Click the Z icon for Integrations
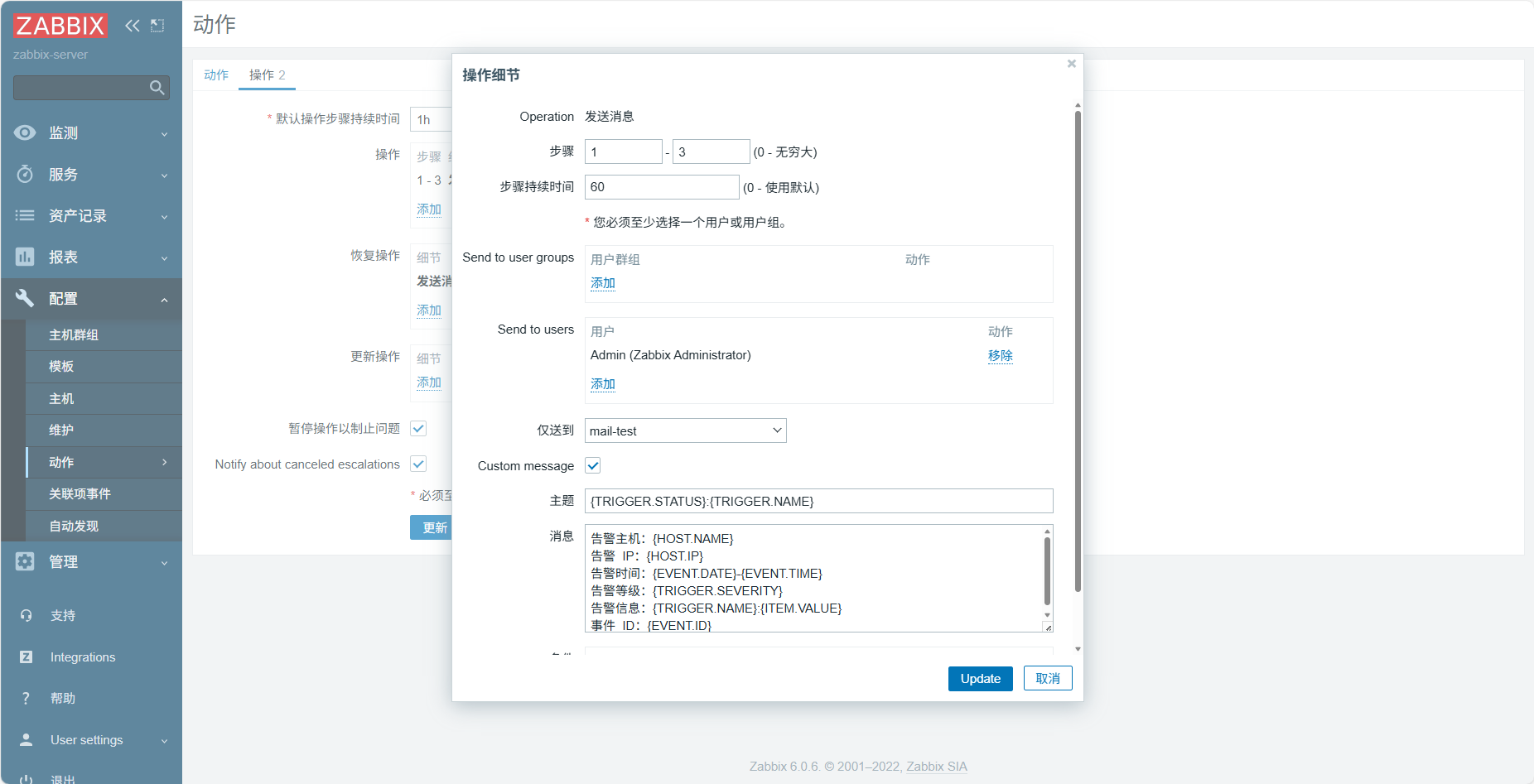 click(x=27, y=657)
